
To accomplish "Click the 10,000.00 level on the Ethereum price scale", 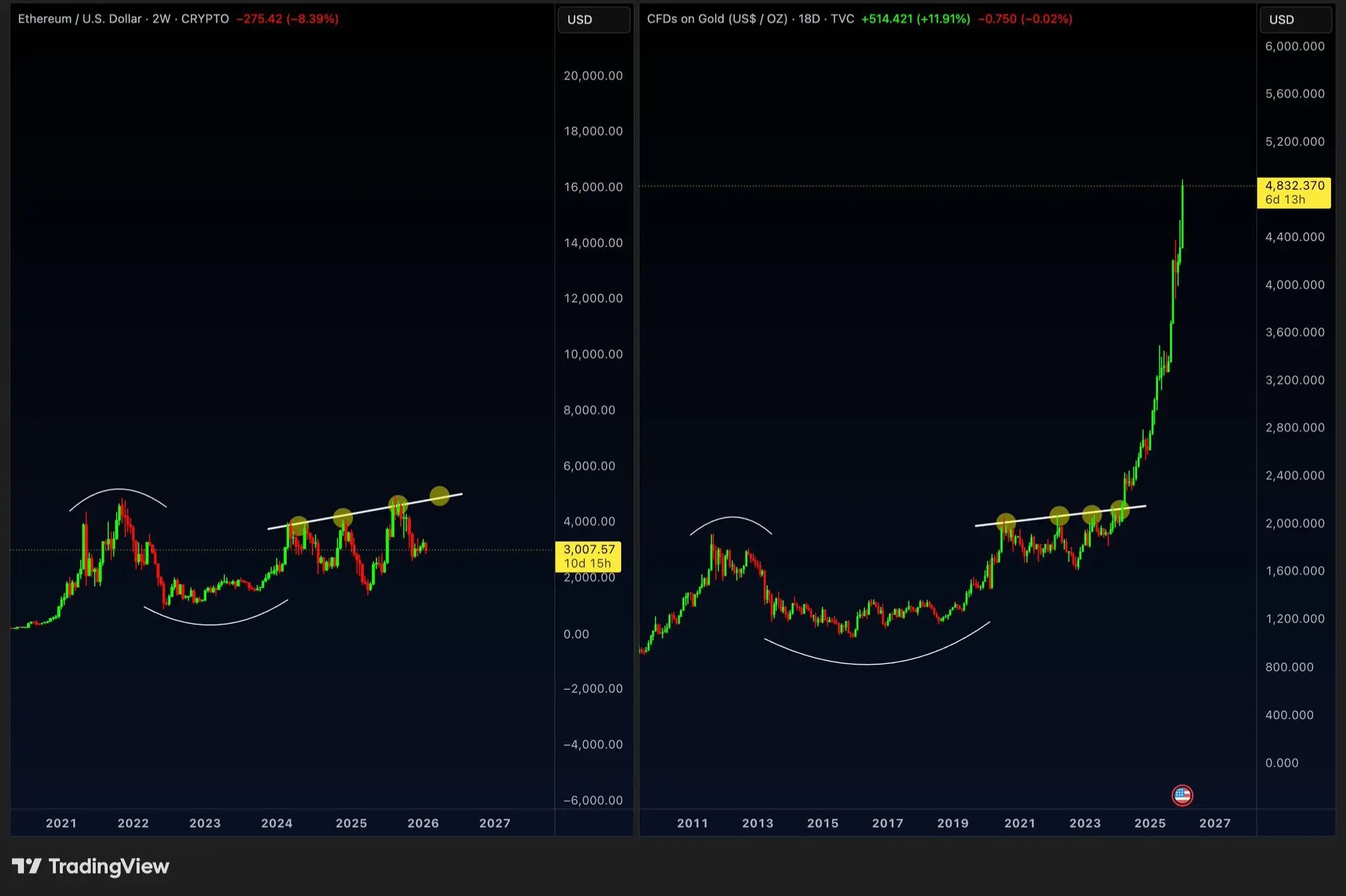I will (x=593, y=354).
